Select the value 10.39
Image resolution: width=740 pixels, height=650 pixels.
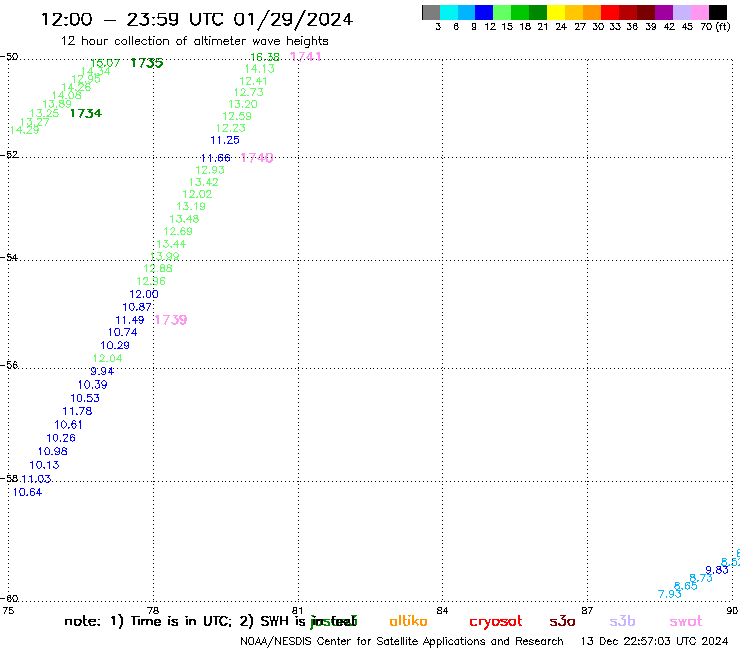pyautogui.click(x=92, y=385)
